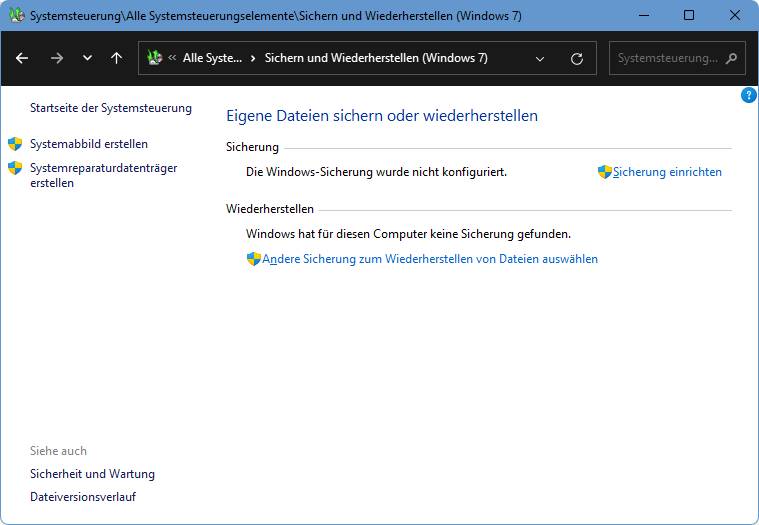Open help via the blue question mark

click(x=748, y=95)
